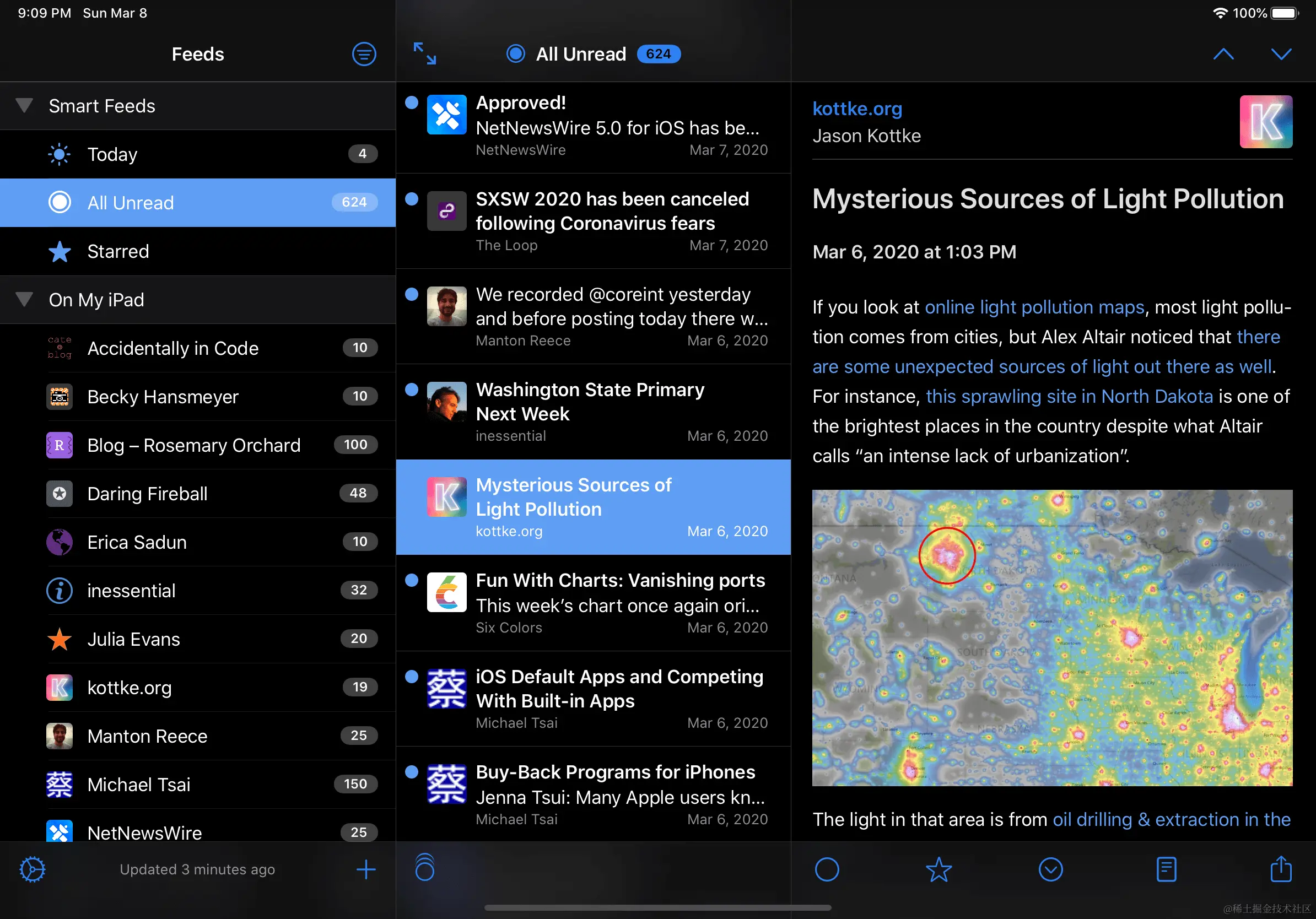Screen dimensions: 1316x919
Task: Jump to next unread article icon
Action: 1050,869
